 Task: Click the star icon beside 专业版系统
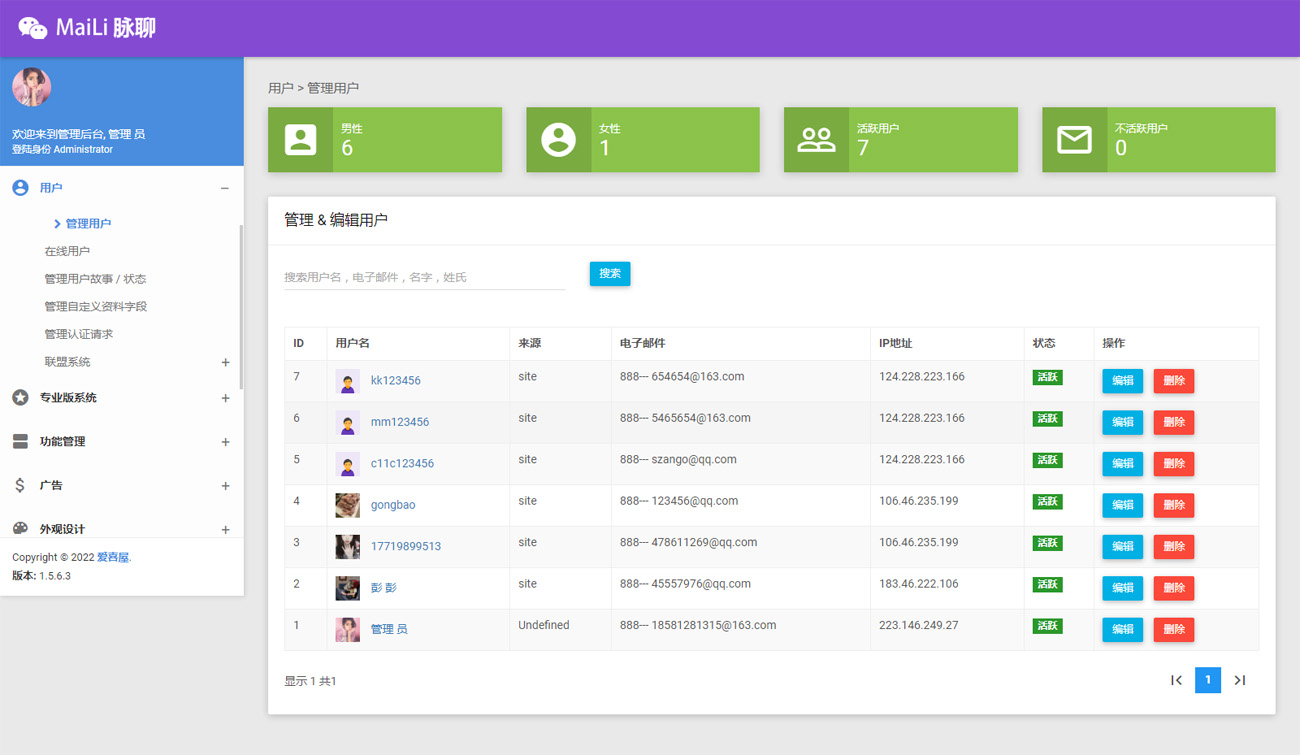coord(18,397)
